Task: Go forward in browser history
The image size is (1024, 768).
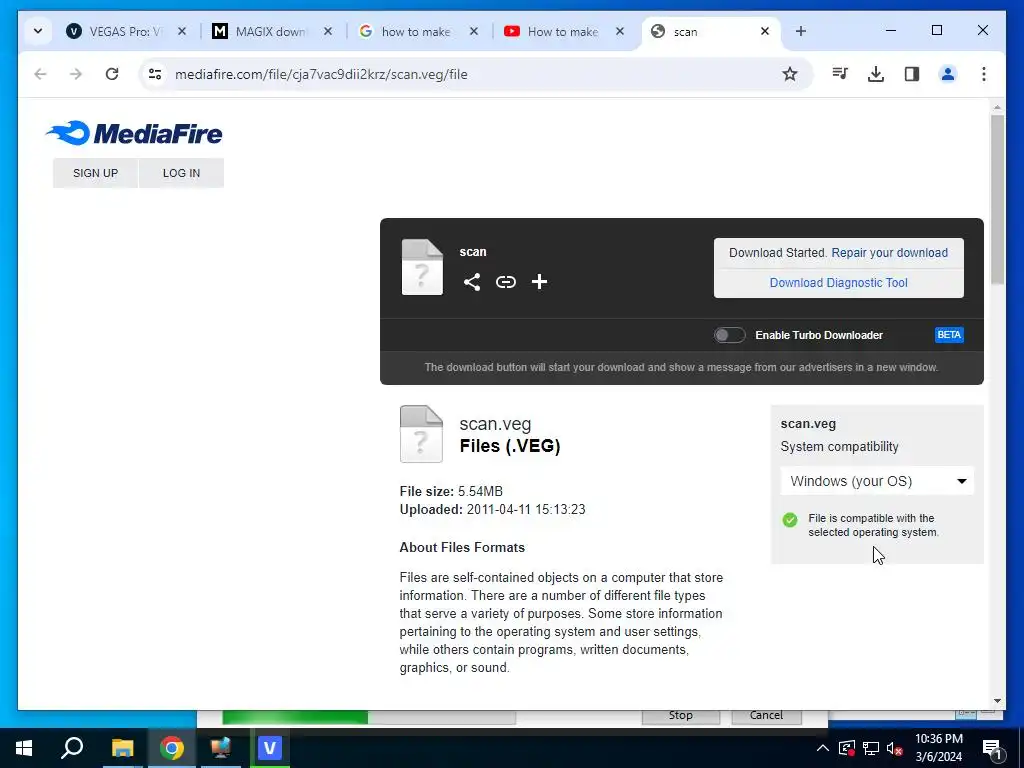Action: pos(76,74)
